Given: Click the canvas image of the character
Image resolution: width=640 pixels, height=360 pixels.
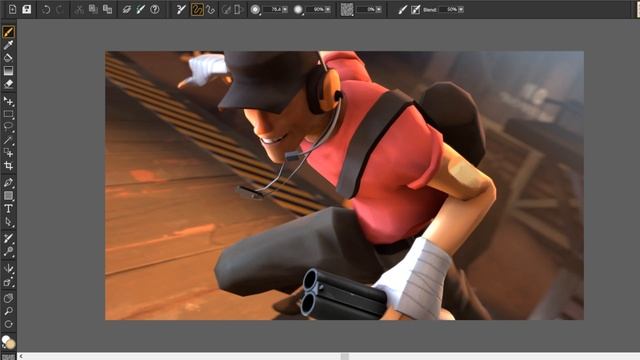Looking at the screenshot, I should [344, 185].
